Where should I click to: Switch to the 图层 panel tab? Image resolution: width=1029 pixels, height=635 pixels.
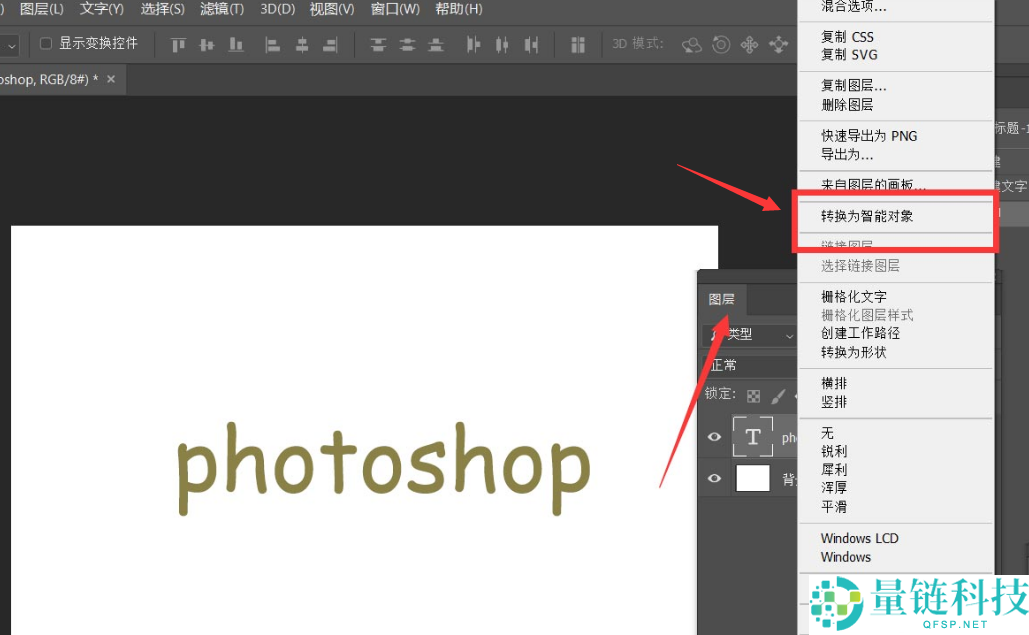pyautogui.click(x=721, y=299)
